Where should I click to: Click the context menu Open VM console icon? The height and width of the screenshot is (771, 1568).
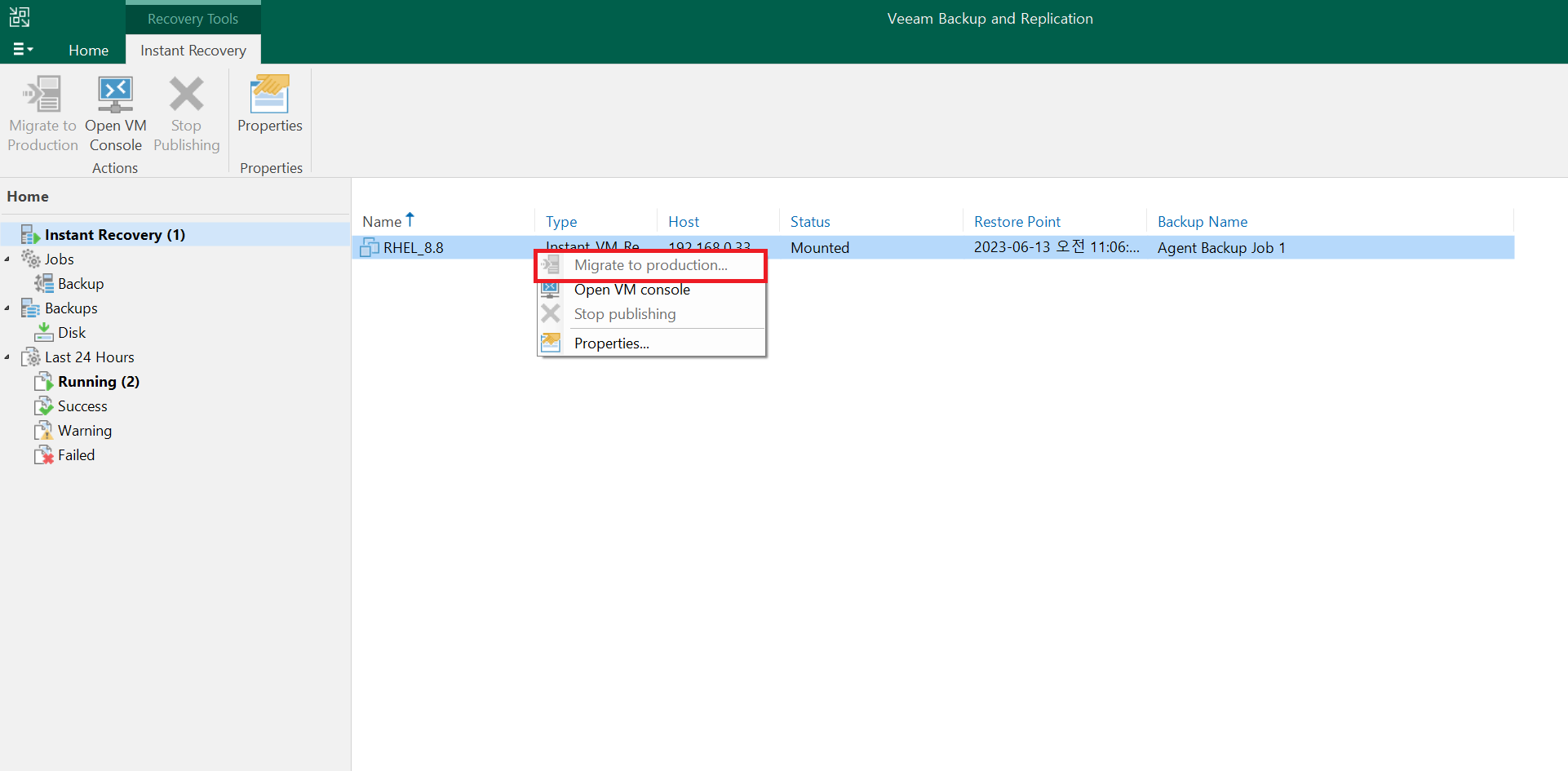click(551, 290)
